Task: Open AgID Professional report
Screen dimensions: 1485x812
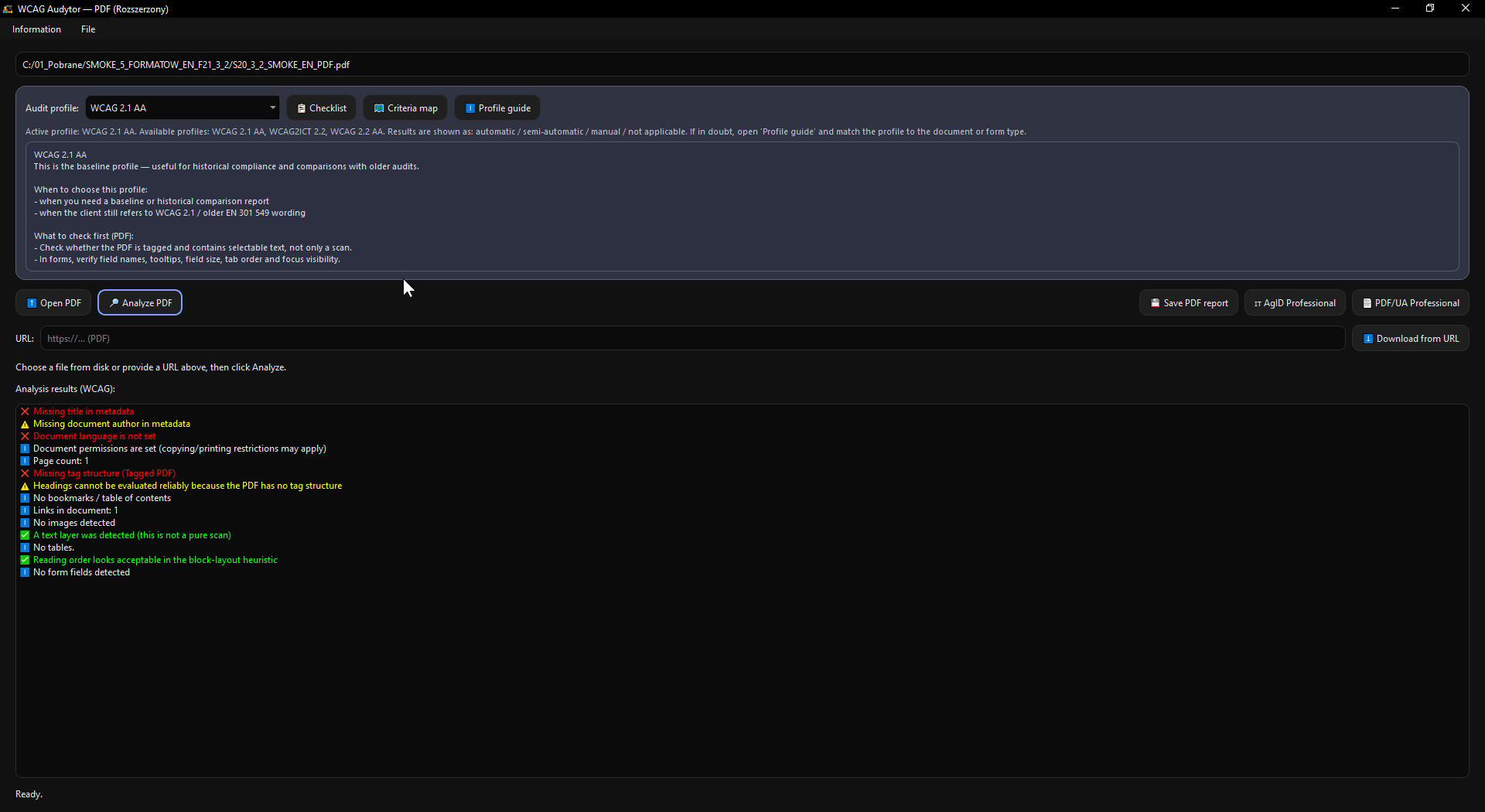Action: tap(1295, 303)
